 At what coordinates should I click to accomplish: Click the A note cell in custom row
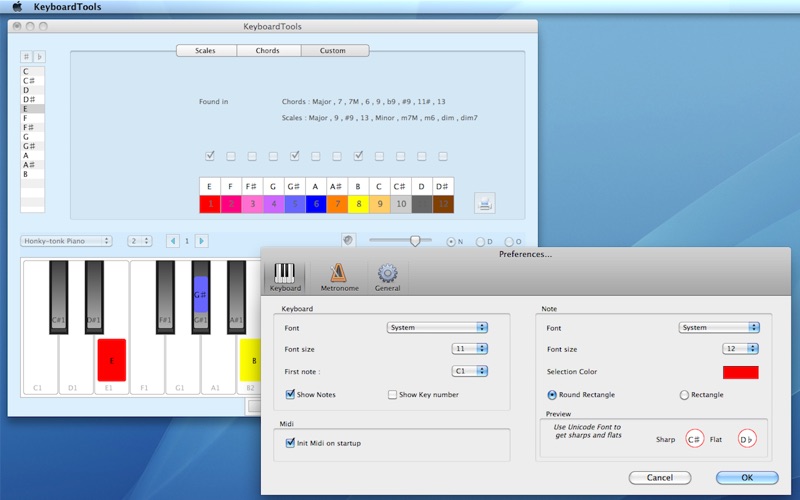[x=316, y=187]
